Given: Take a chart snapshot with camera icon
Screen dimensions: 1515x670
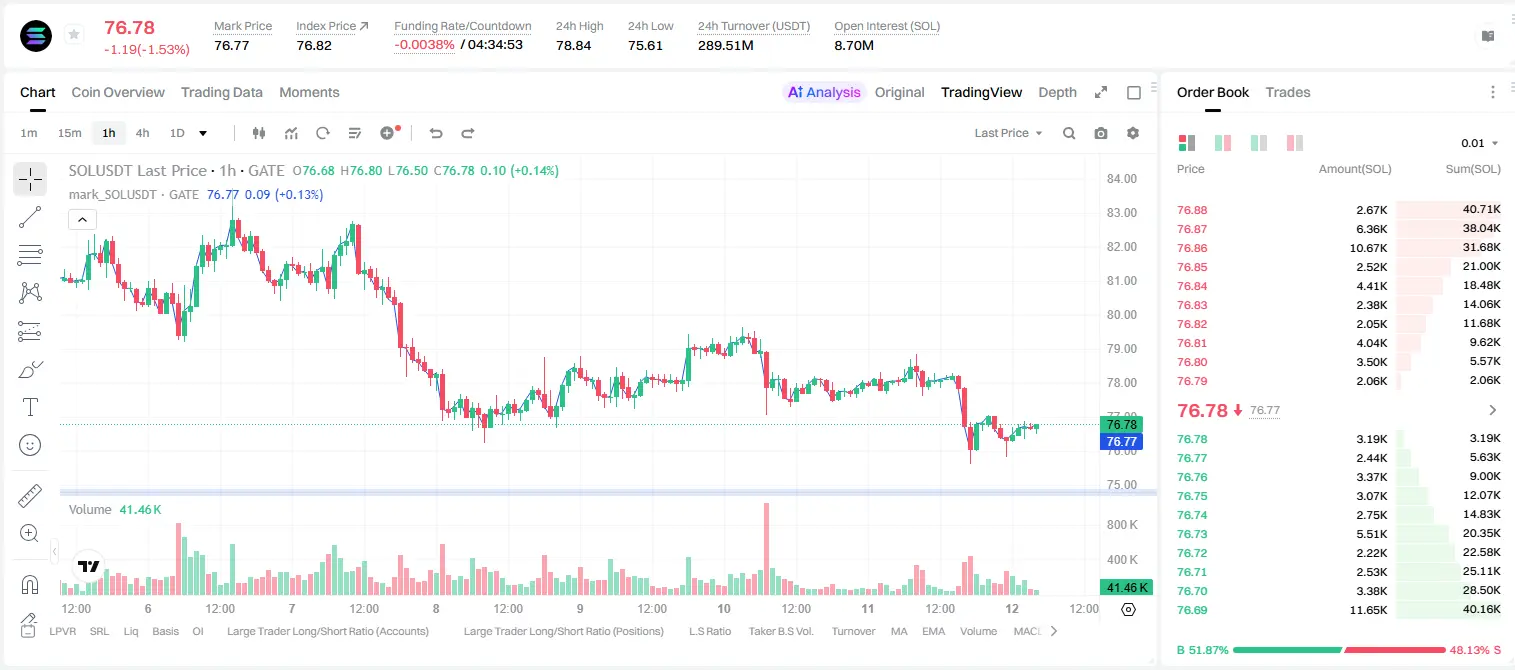Looking at the screenshot, I should coord(1101,133).
